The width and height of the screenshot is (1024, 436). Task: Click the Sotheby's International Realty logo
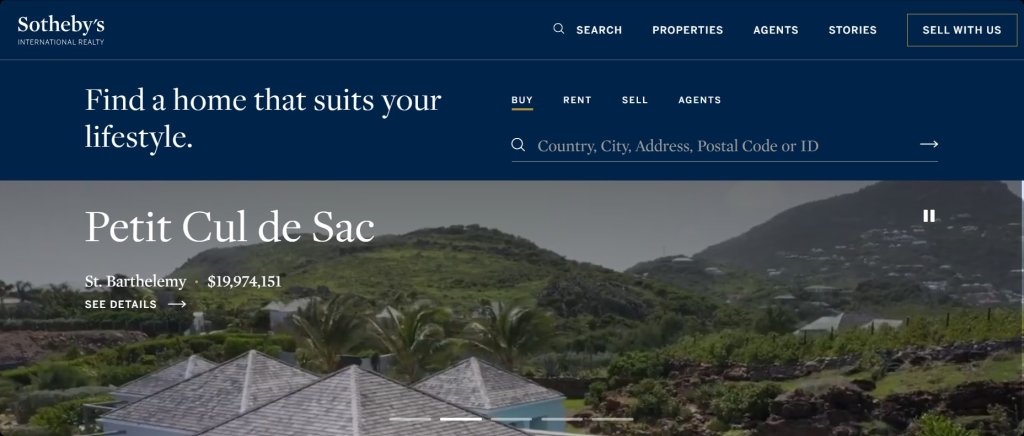point(61,31)
